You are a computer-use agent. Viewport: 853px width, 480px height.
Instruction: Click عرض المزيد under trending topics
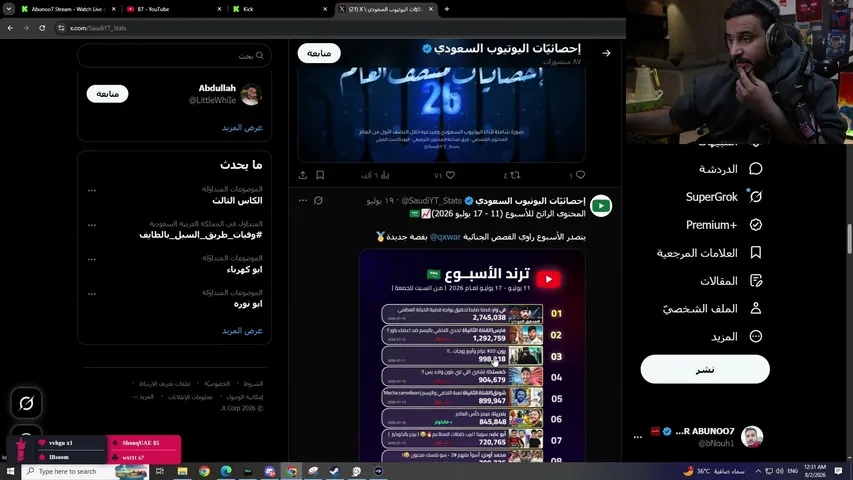click(x=242, y=330)
